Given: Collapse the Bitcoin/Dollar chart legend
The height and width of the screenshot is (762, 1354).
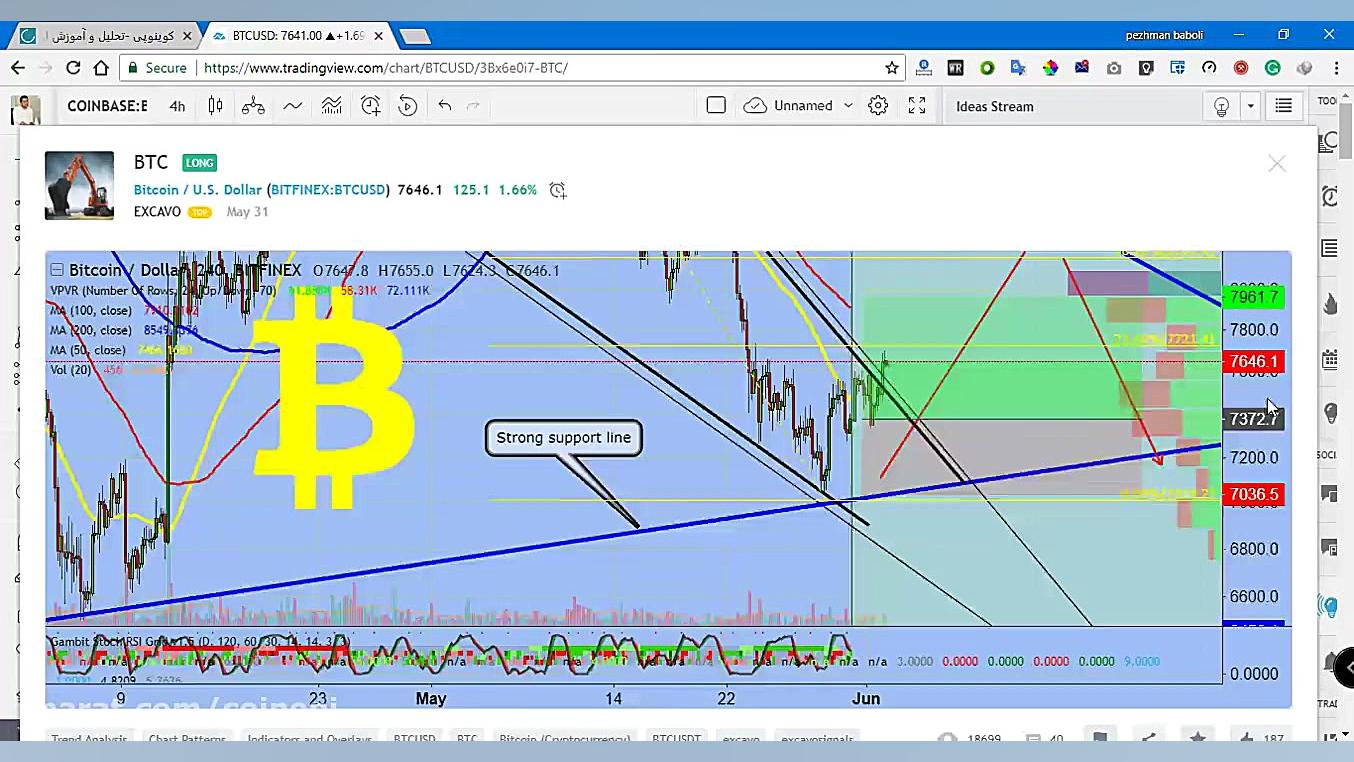Looking at the screenshot, I should click(x=57, y=270).
